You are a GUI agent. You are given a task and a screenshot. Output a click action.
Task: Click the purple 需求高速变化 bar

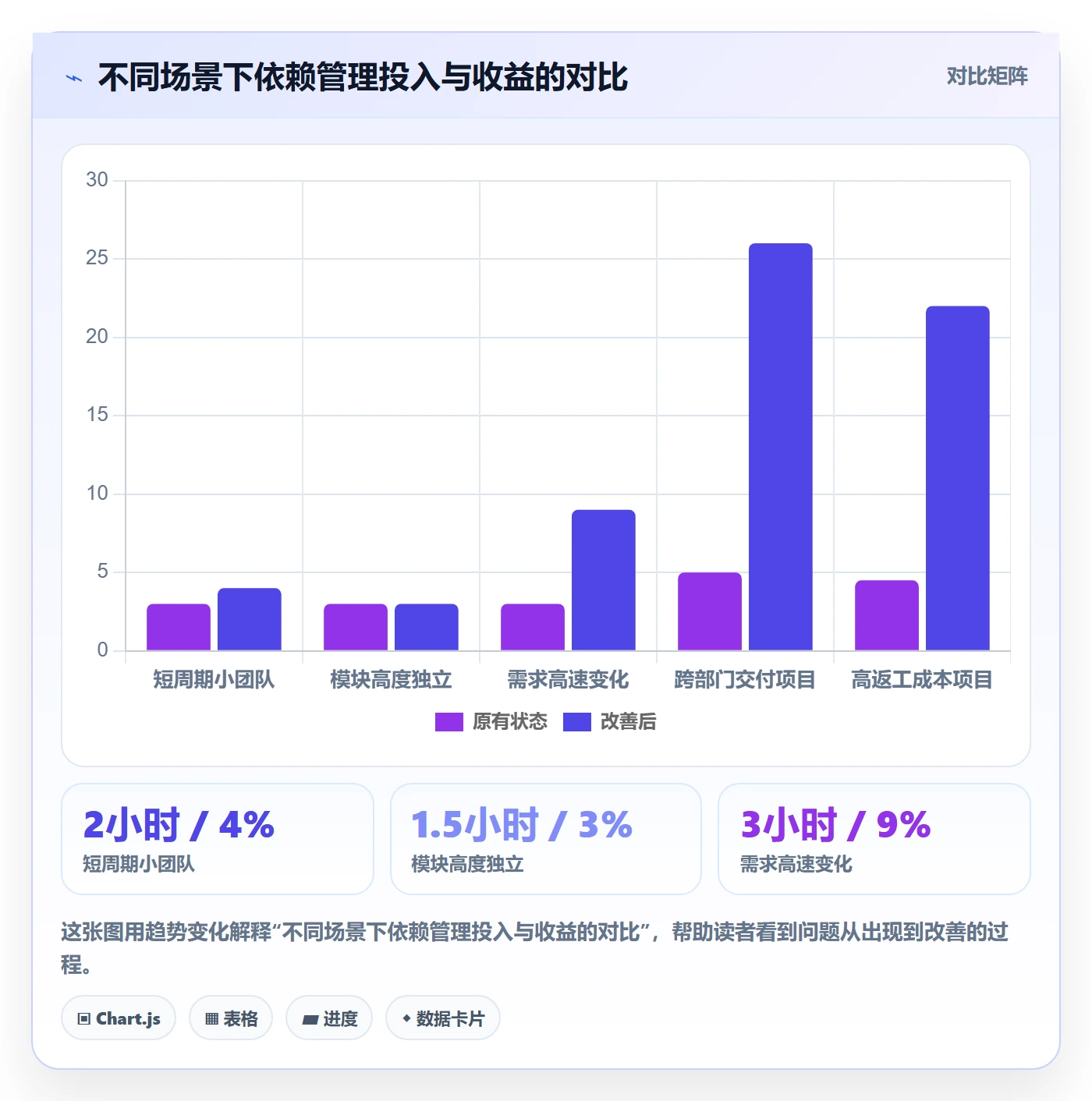(x=533, y=627)
